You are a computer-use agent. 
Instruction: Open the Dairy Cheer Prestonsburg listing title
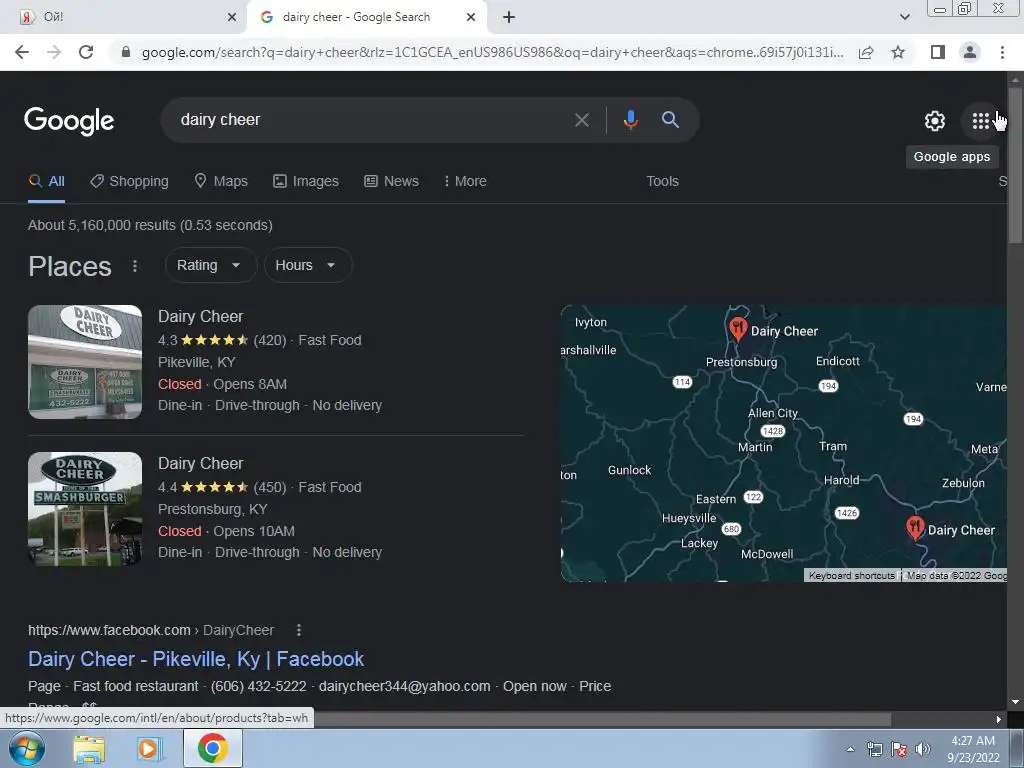(x=200, y=464)
